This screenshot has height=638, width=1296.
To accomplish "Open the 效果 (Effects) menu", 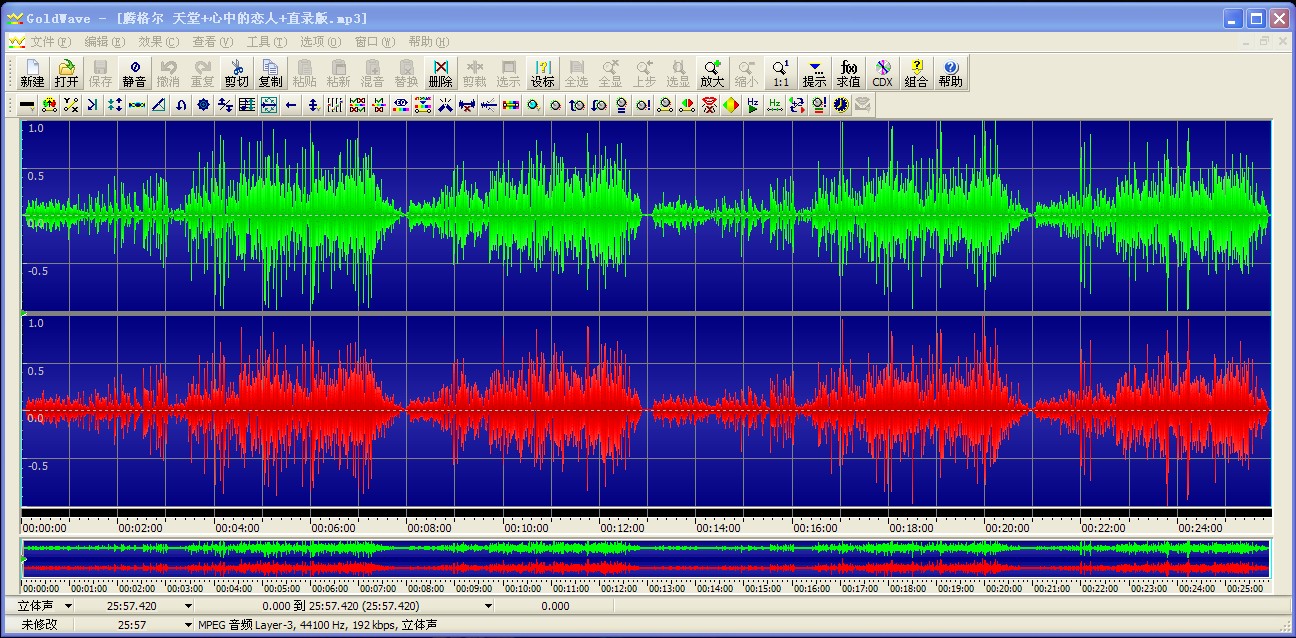I will 158,42.
